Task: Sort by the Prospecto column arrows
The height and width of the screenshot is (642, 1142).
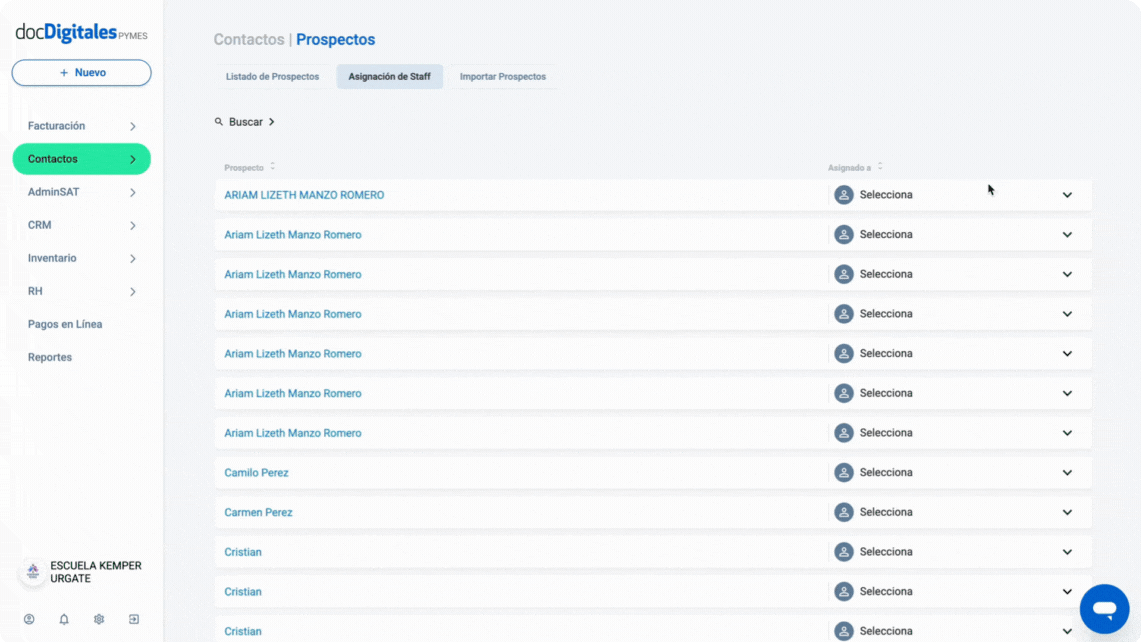Action: 272,167
